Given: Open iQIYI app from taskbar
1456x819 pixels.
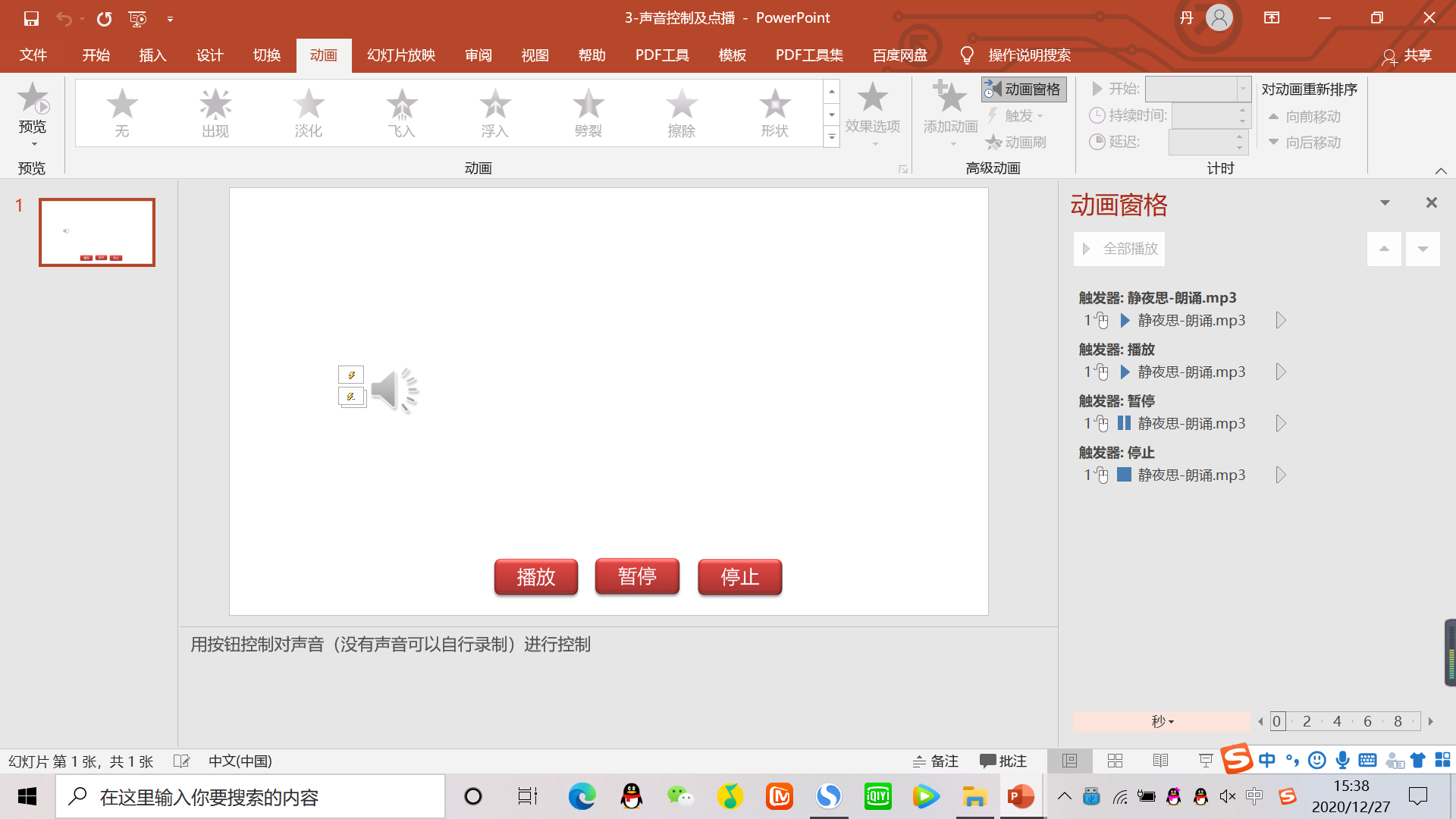Looking at the screenshot, I should [x=877, y=796].
